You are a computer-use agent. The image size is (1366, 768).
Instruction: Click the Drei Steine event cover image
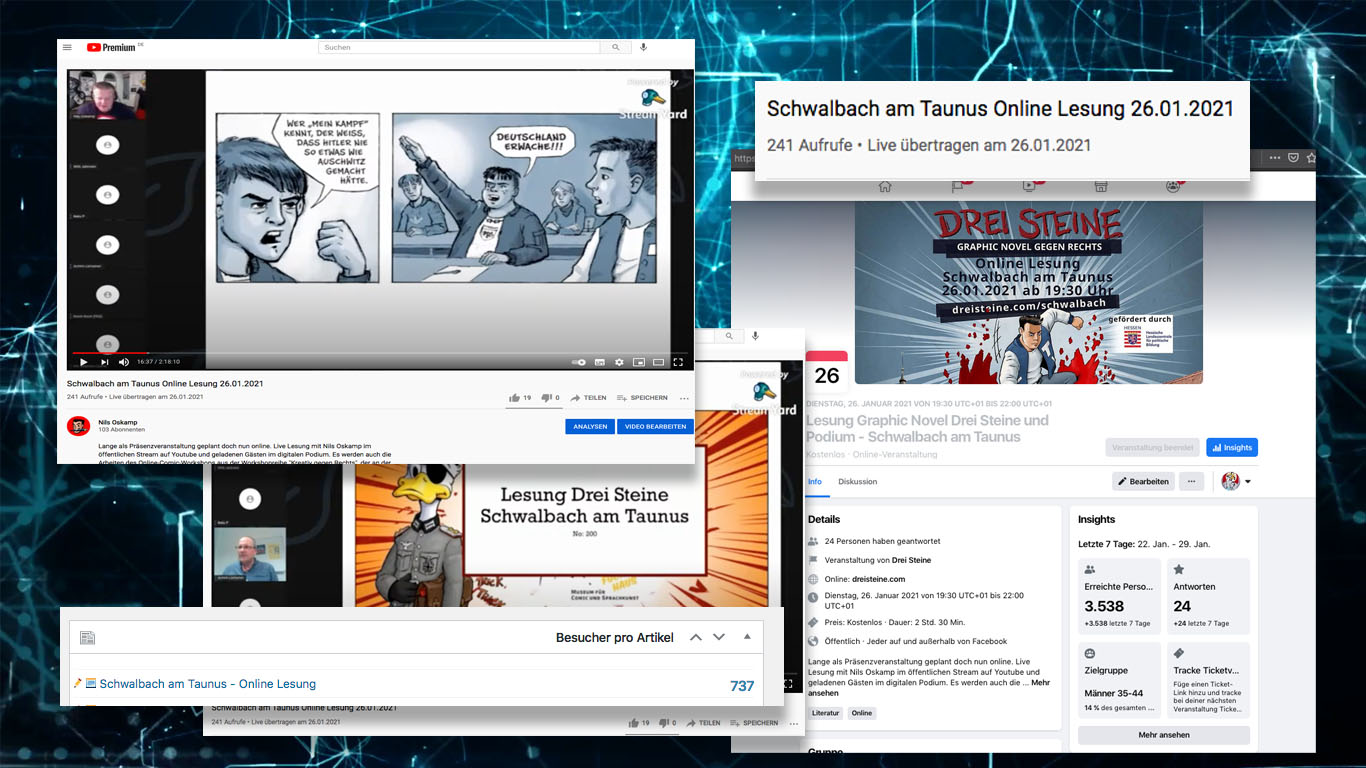click(1029, 292)
